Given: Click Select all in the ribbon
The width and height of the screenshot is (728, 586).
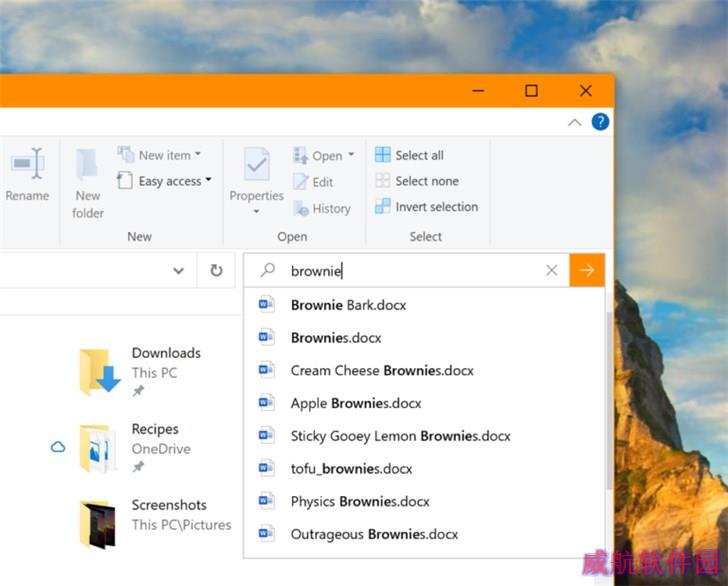Looking at the screenshot, I should [x=409, y=155].
